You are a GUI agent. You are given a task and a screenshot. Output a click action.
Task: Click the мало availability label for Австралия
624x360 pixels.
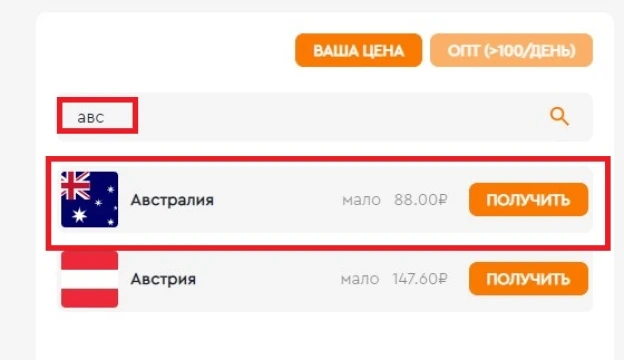coord(361,200)
